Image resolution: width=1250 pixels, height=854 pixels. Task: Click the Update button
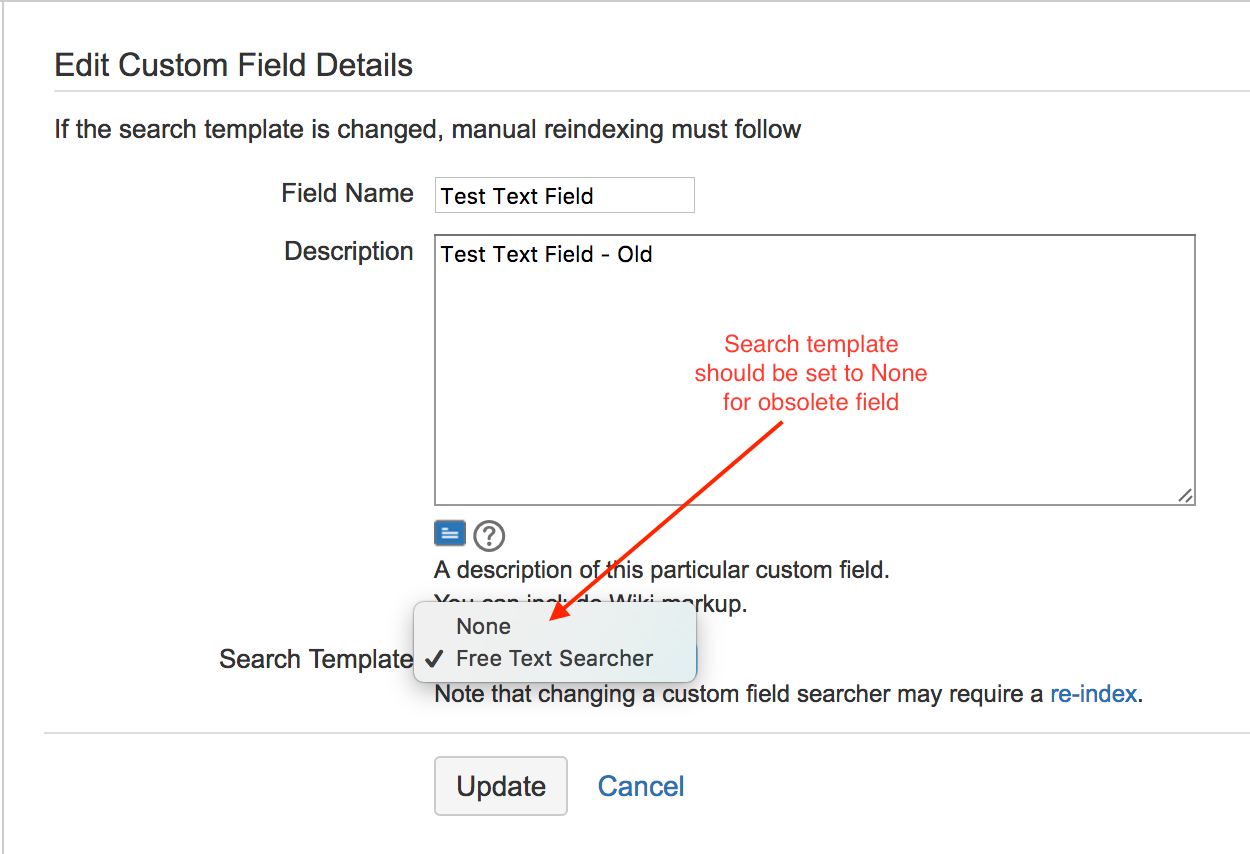coord(501,786)
